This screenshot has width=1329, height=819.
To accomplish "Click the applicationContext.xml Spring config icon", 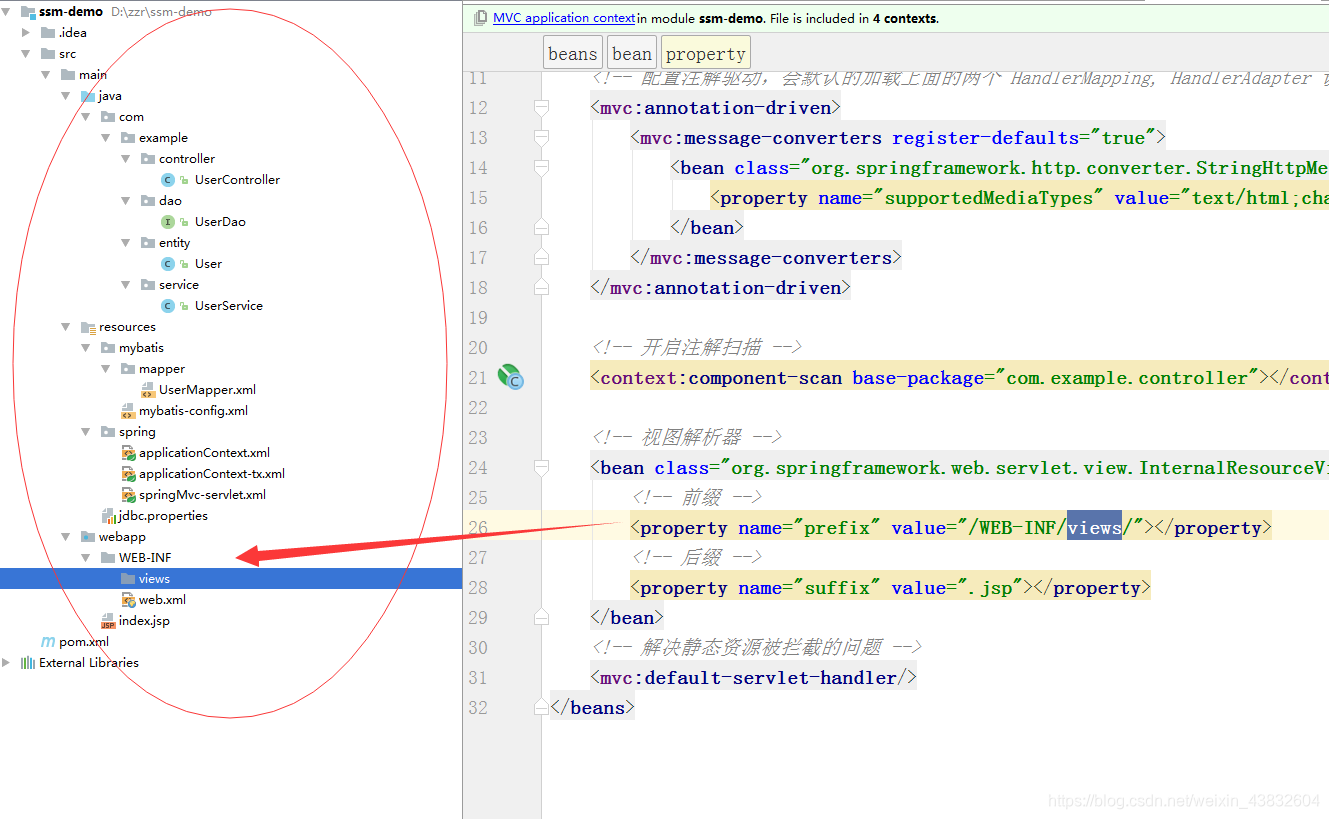I will 128,453.
